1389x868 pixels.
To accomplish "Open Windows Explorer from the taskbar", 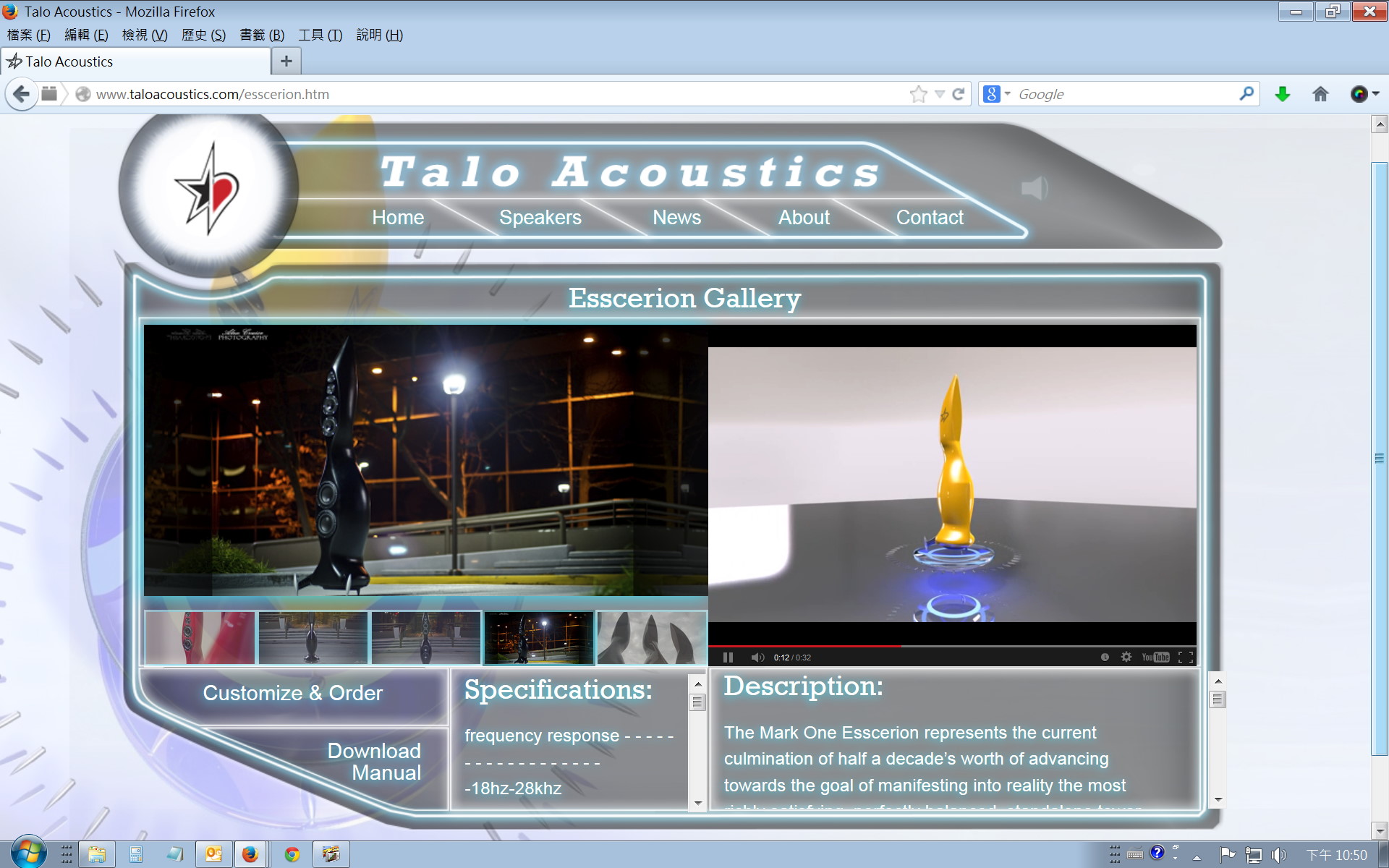I will tap(97, 854).
